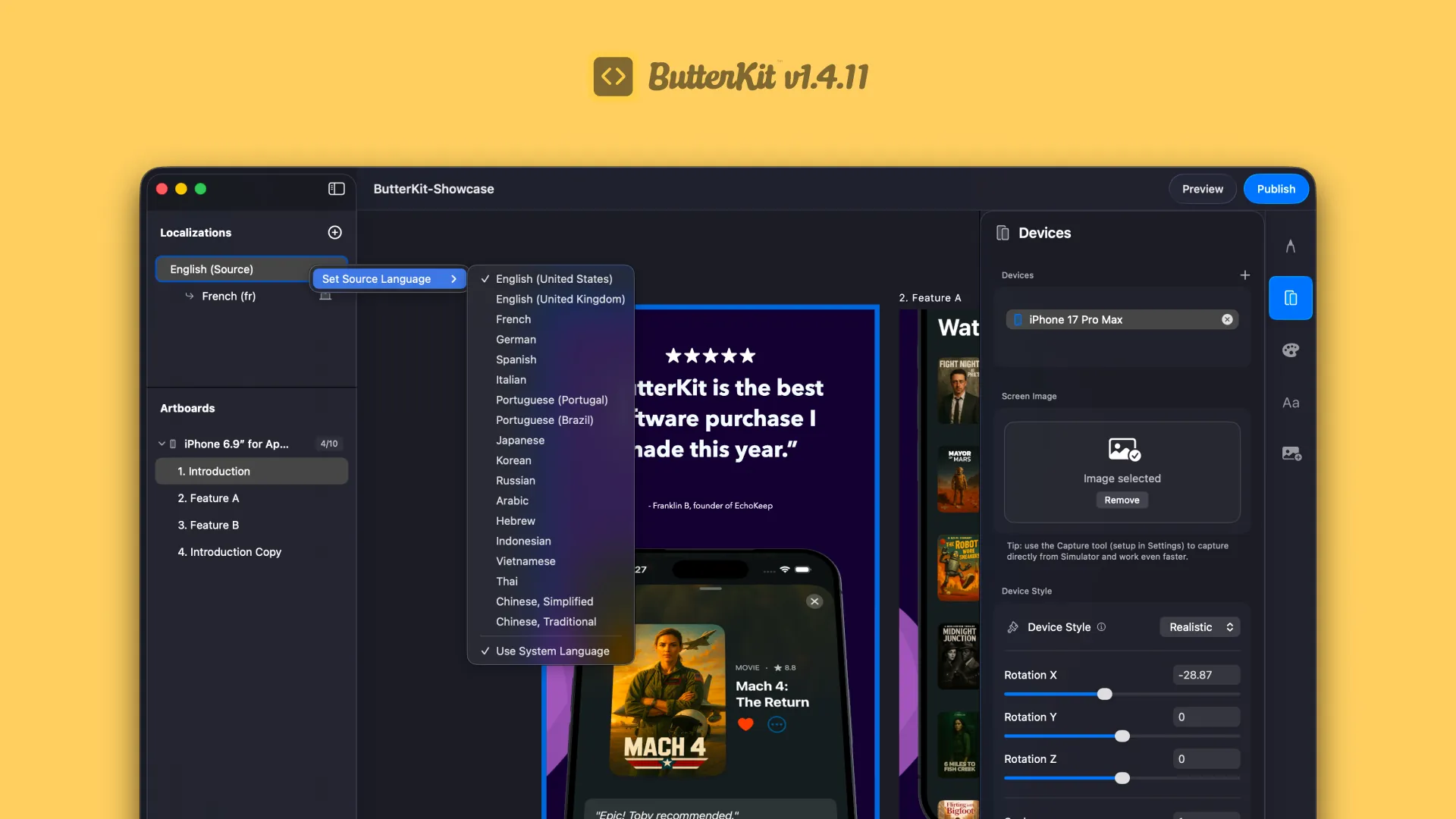This screenshot has height=819, width=1456.
Task: Open the image assets panel icon
Action: point(1291,453)
